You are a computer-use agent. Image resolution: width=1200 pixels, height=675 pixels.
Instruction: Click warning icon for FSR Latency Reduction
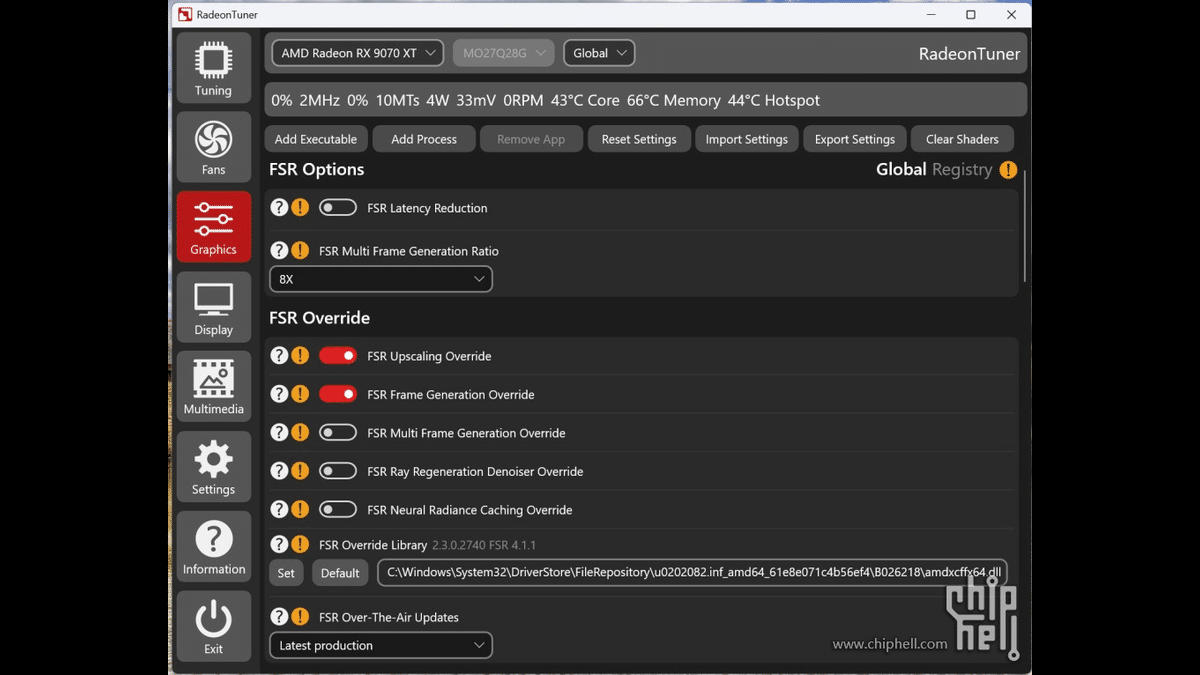[300, 207]
